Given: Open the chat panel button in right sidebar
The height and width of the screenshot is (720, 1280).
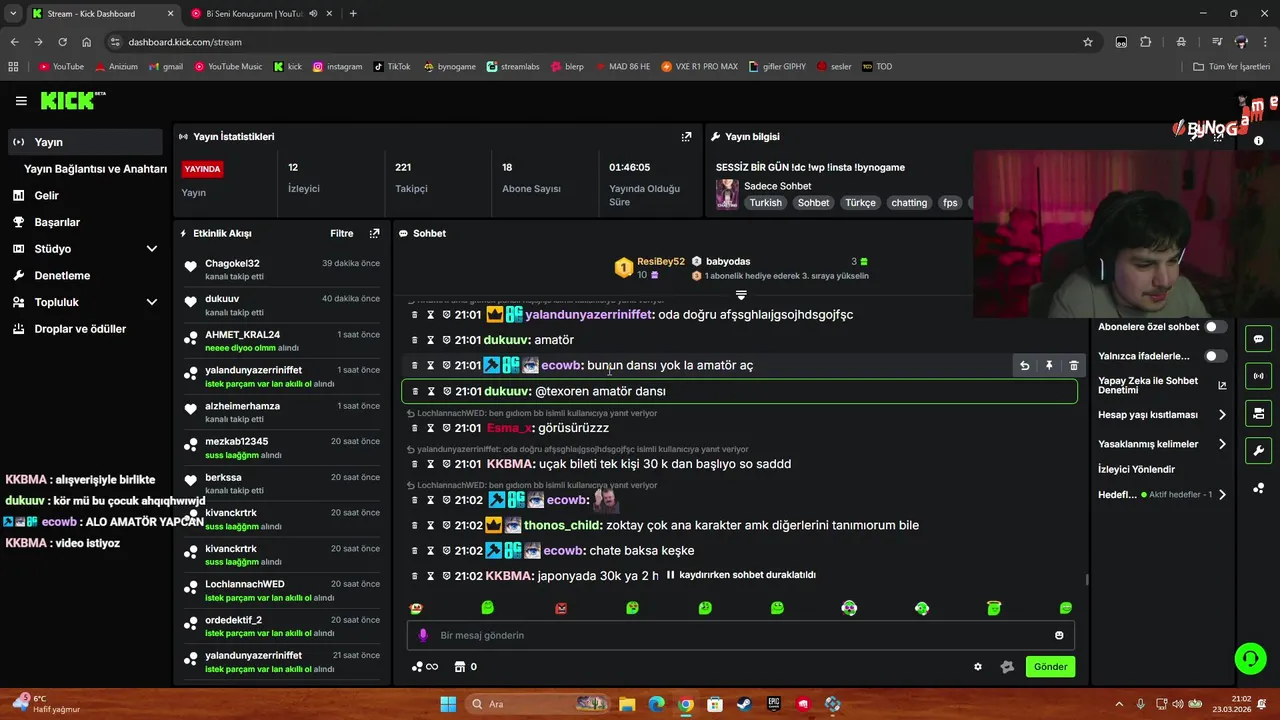Looking at the screenshot, I should tap(1258, 339).
